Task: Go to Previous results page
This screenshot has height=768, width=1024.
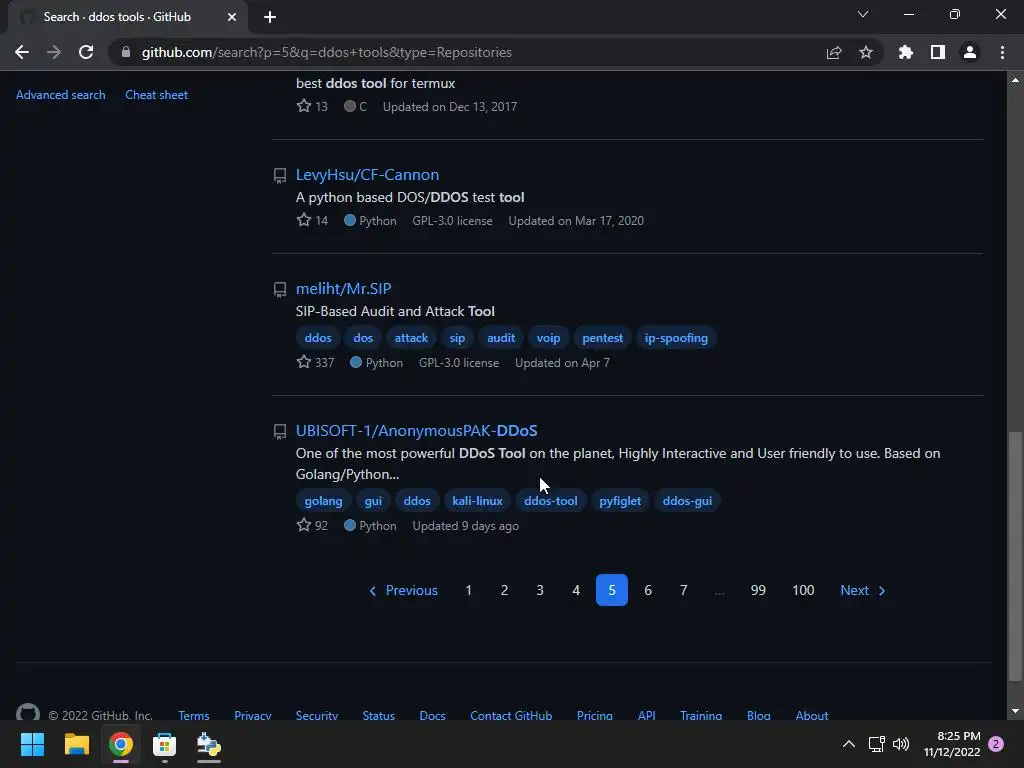Action: [x=404, y=590]
